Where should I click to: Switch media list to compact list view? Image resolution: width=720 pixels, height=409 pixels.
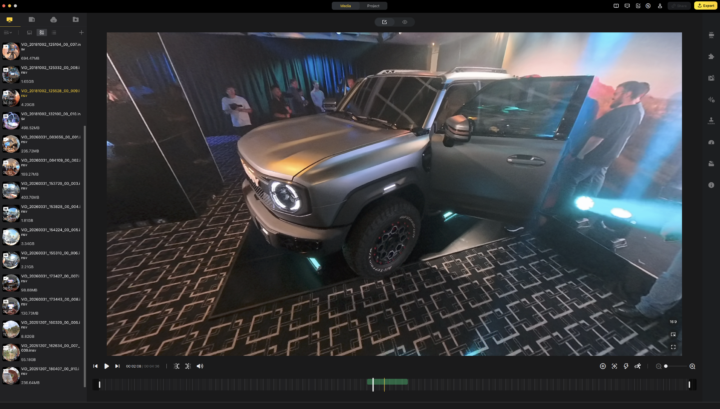[x=54, y=33]
